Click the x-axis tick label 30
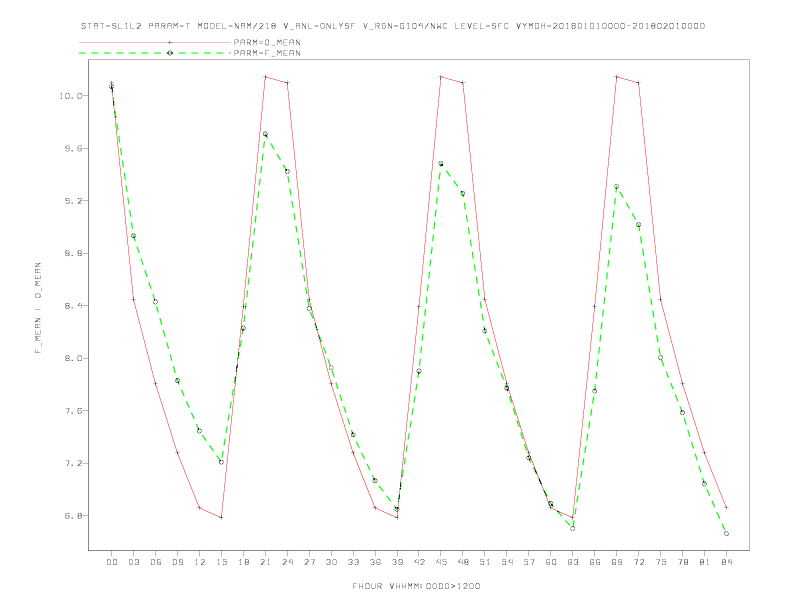This screenshot has width=792, height=612. pos(331,562)
